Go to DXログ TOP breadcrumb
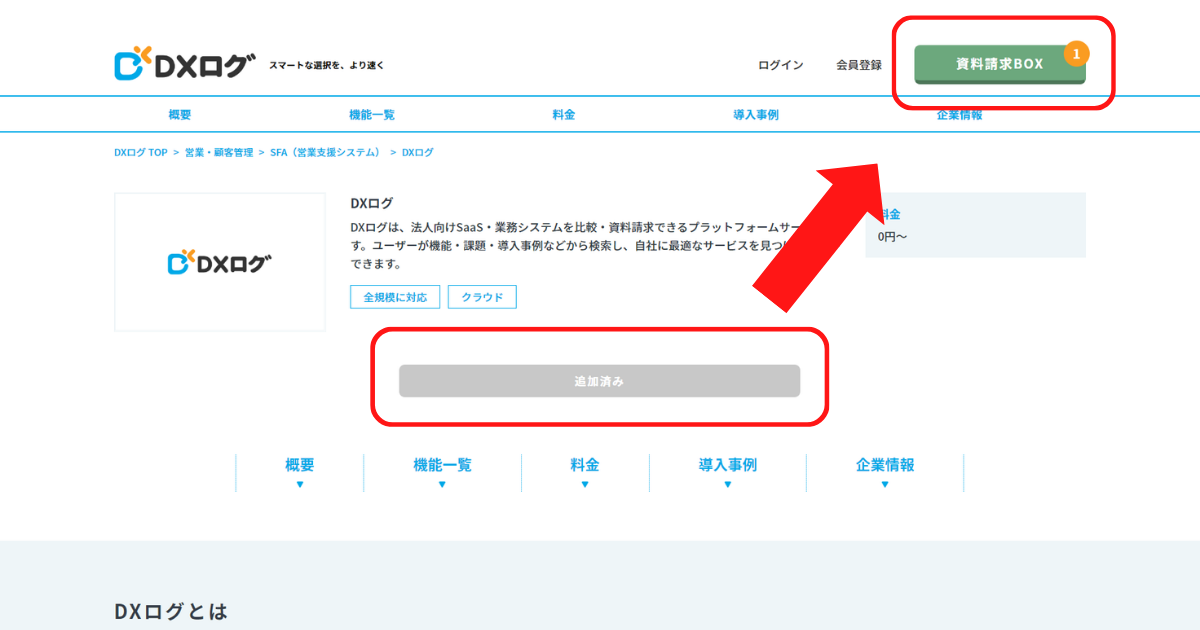Viewport: 1200px width, 630px height. click(141, 153)
